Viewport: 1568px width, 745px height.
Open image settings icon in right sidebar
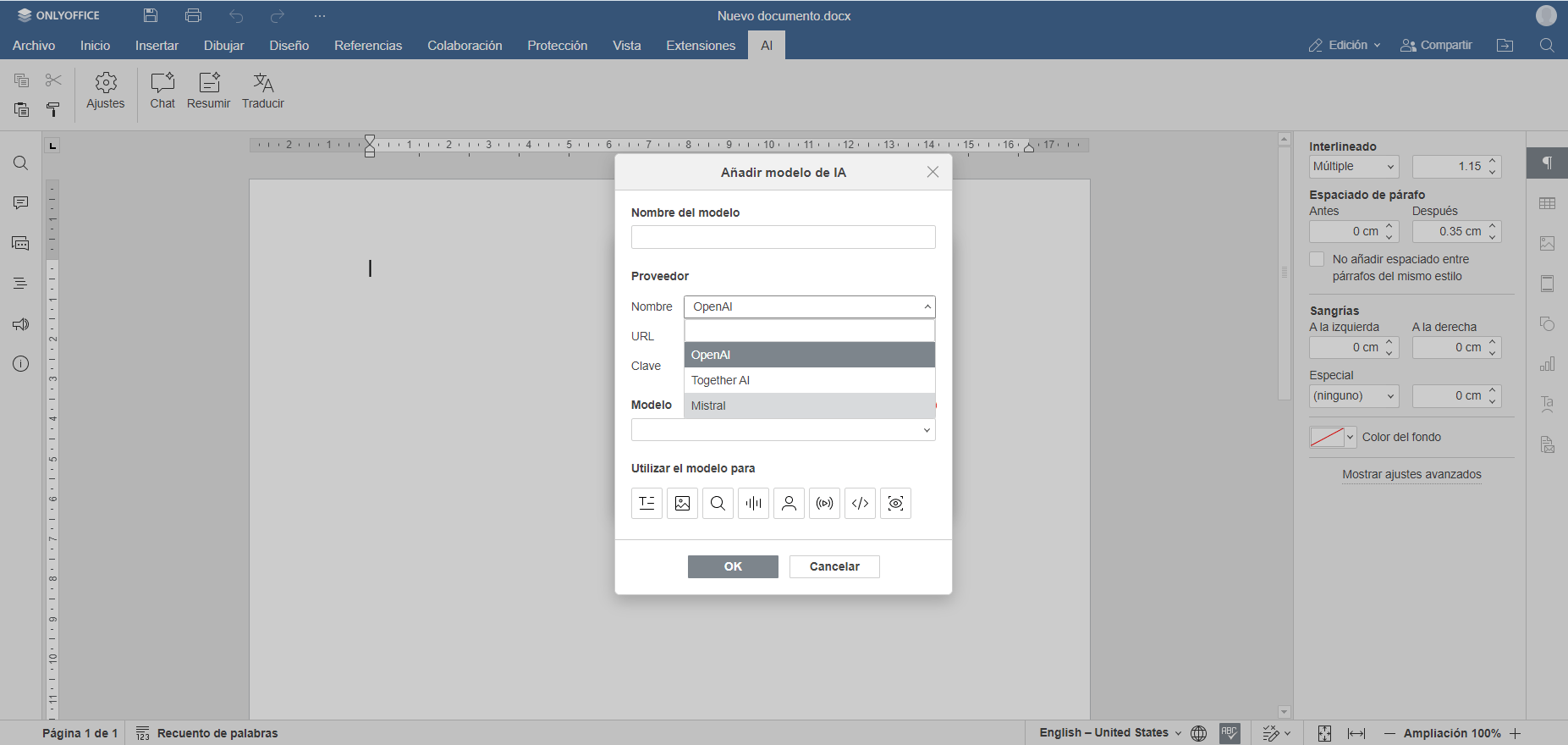[x=1547, y=243]
